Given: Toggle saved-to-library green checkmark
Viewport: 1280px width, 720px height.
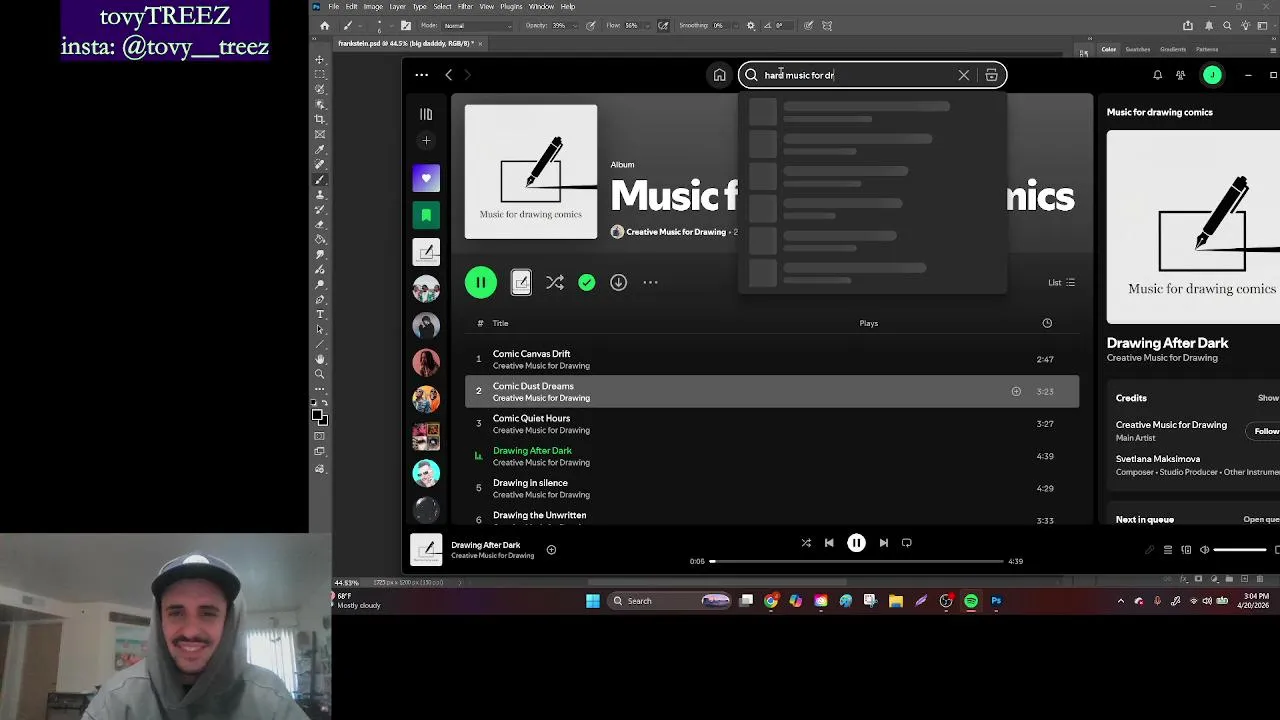Looking at the screenshot, I should coord(587,283).
